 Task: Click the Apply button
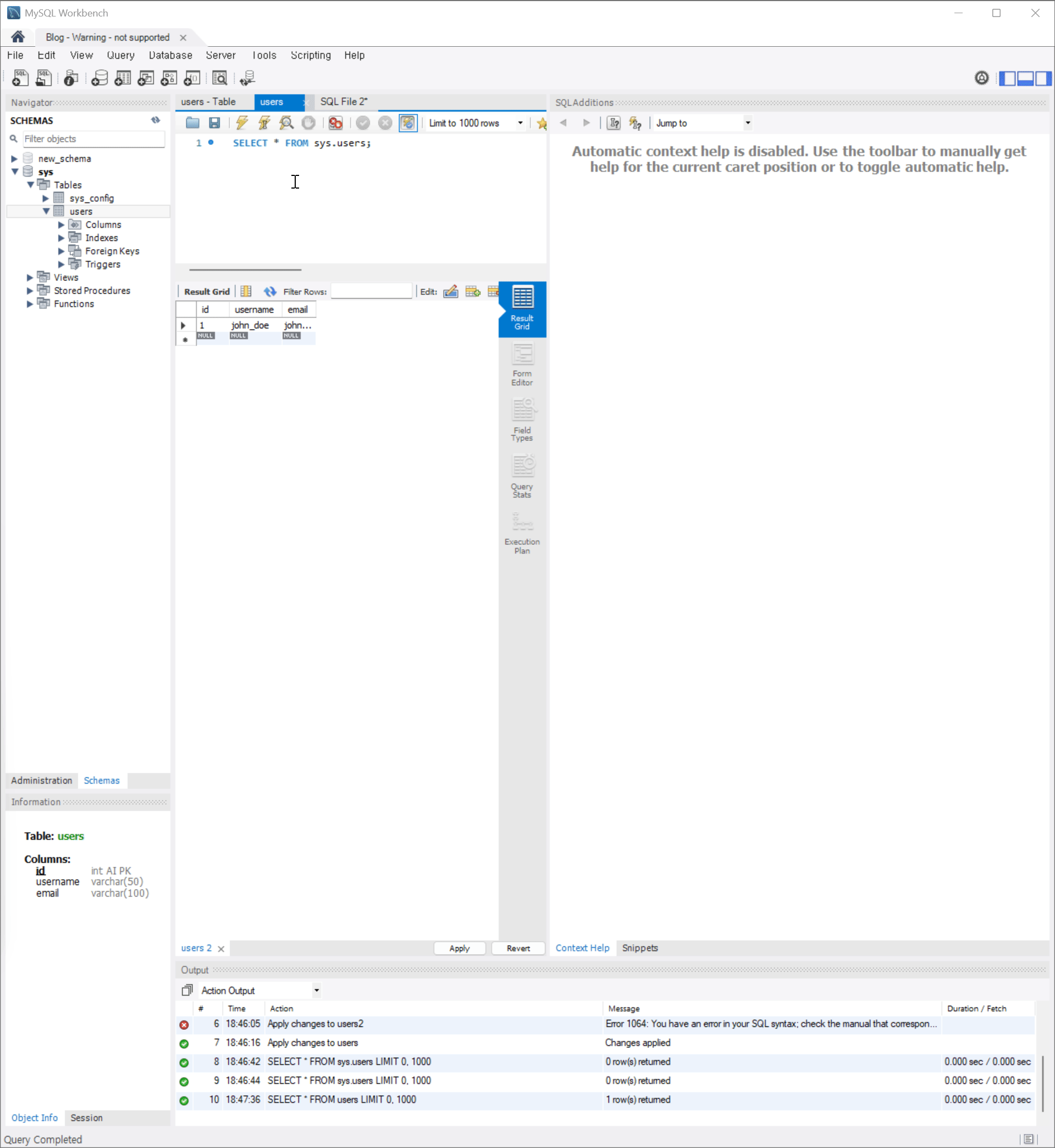tap(460, 948)
